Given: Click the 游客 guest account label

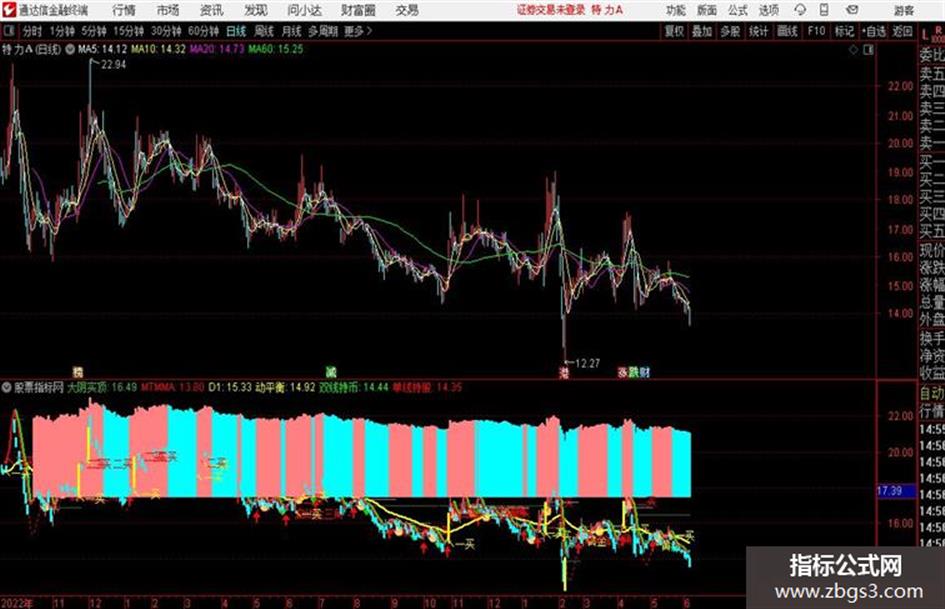Looking at the screenshot, I should click(x=903, y=10).
